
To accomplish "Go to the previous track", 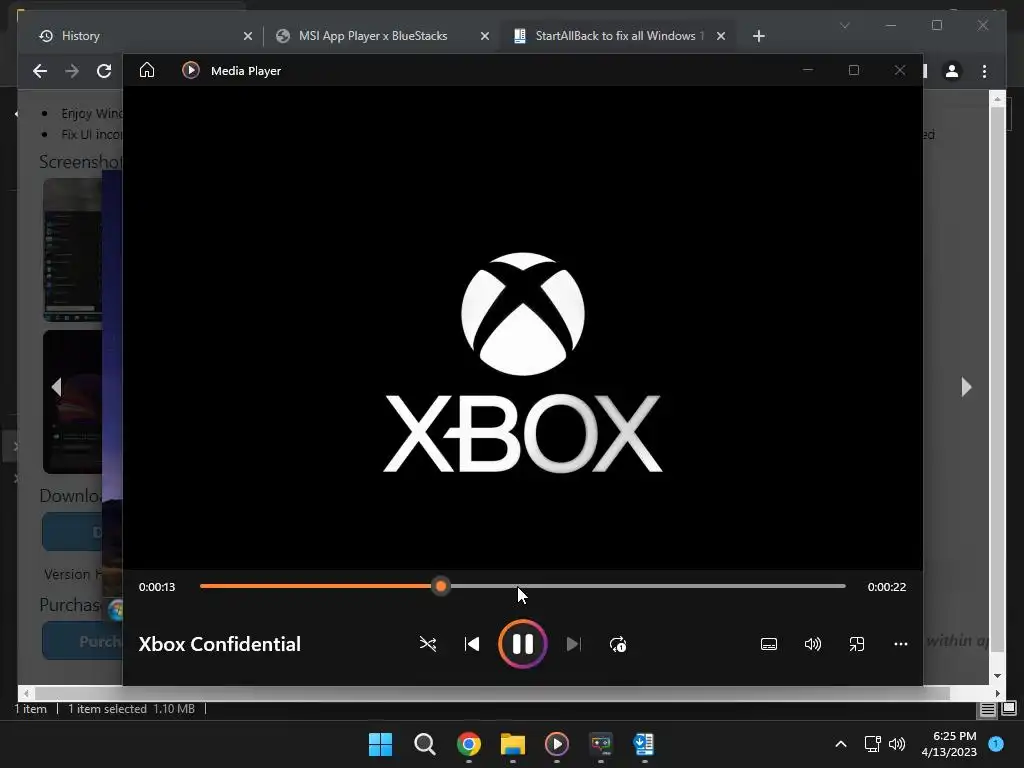I will (472, 644).
